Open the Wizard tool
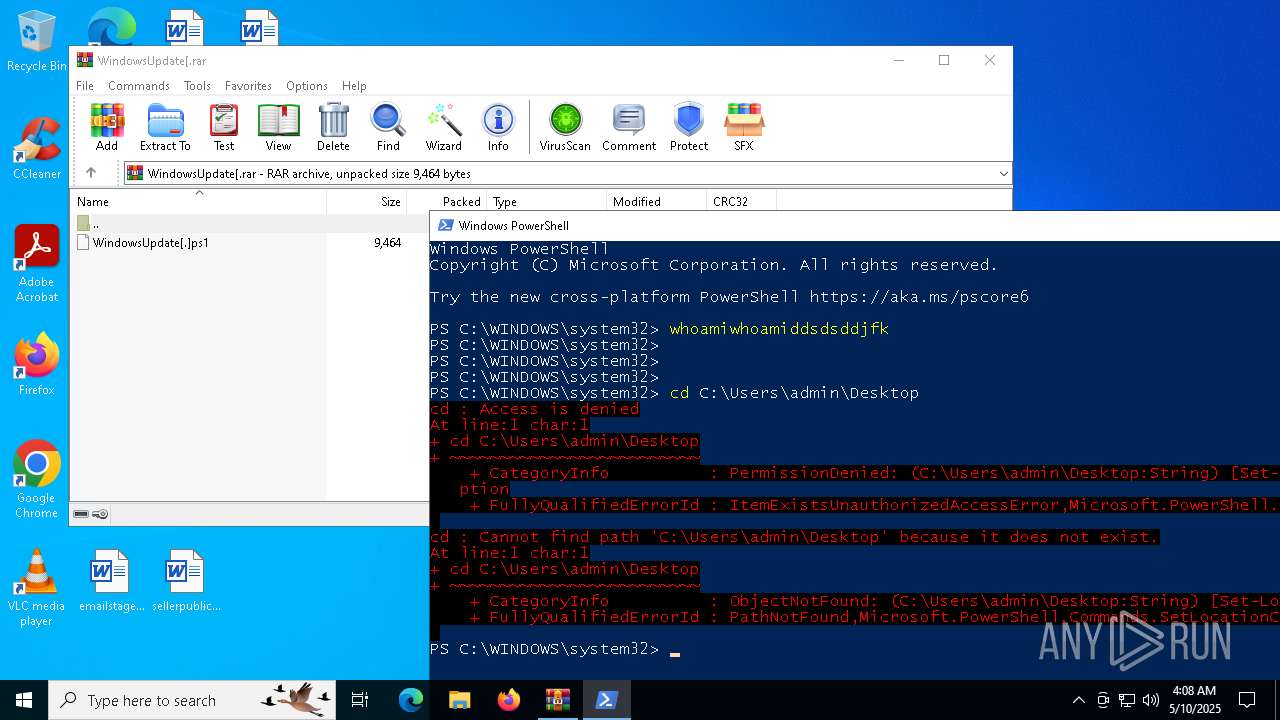 (x=443, y=127)
